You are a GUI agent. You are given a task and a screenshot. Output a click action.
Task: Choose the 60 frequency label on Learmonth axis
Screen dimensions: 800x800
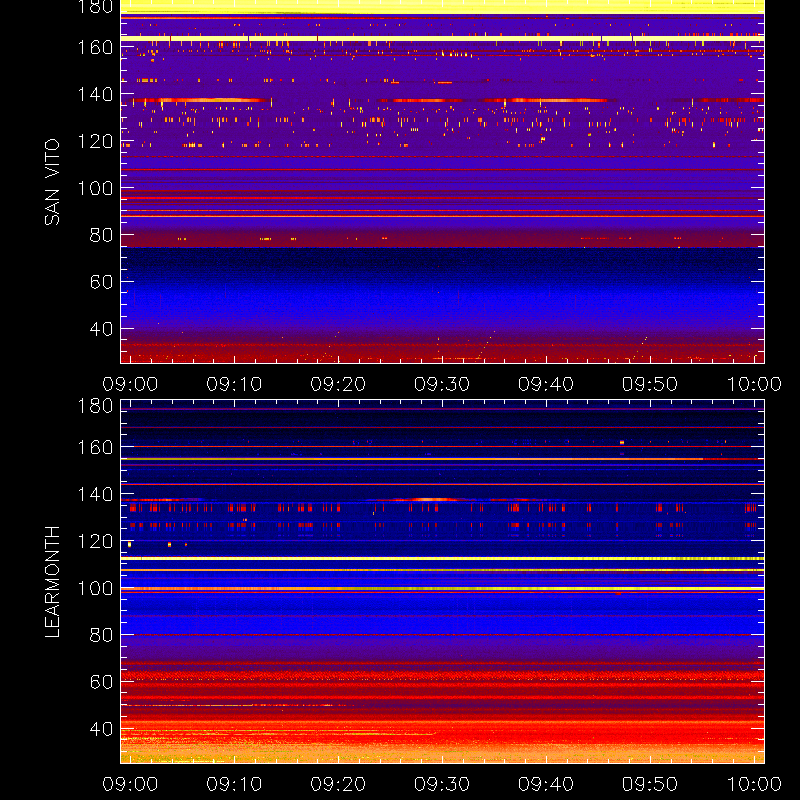click(102, 682)
